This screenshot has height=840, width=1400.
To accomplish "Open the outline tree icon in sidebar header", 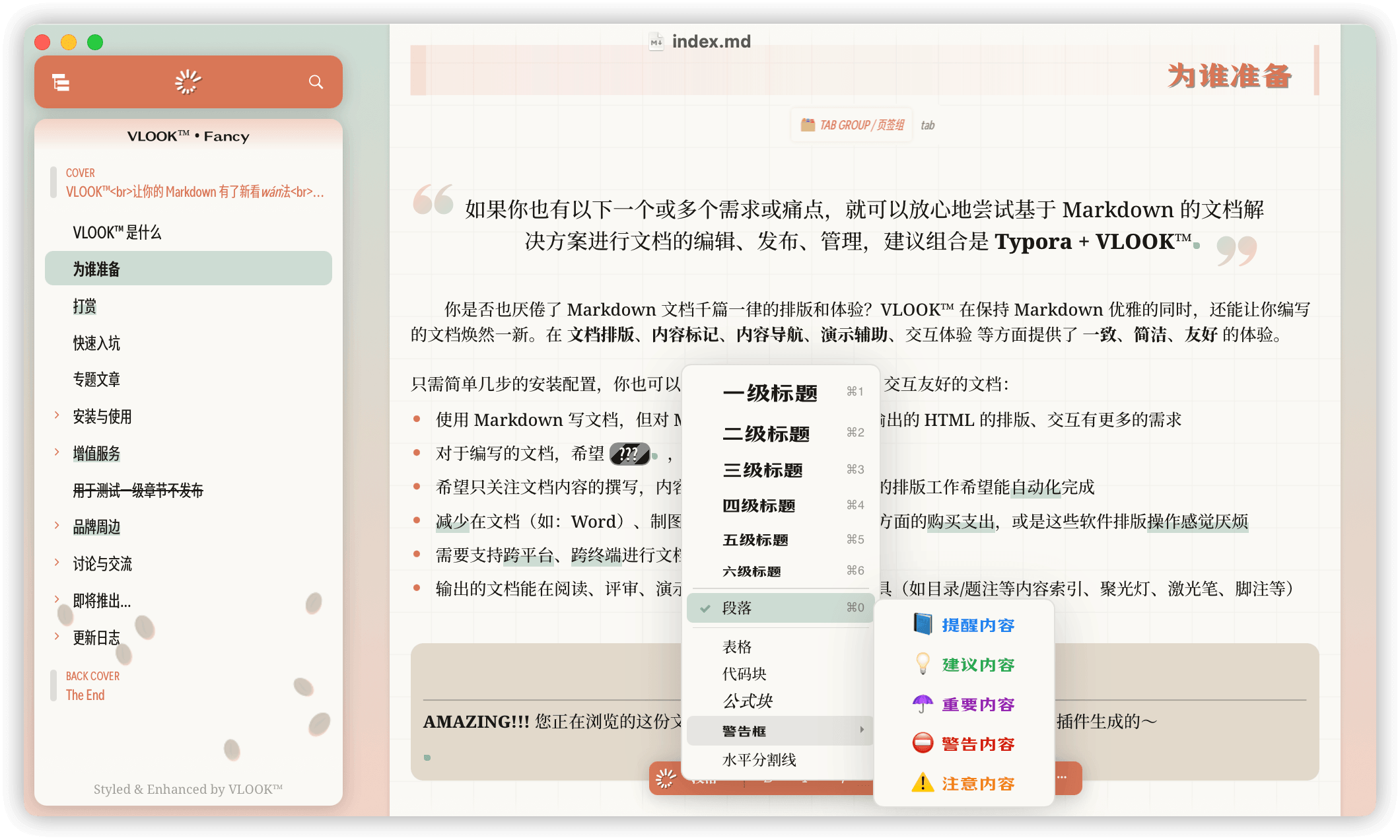I will click(61, 83).
